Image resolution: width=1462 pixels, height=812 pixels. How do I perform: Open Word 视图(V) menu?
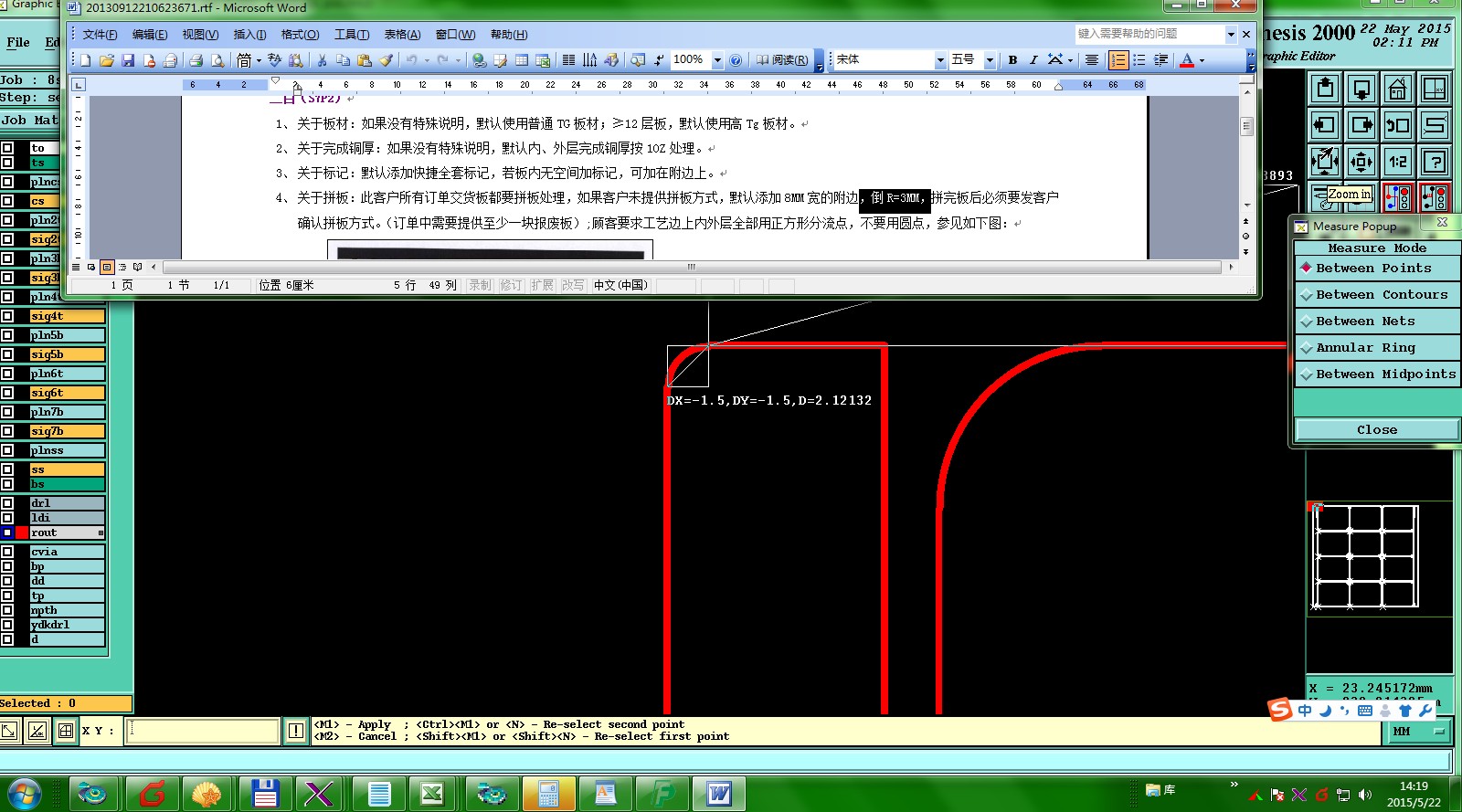pos(200,35)
